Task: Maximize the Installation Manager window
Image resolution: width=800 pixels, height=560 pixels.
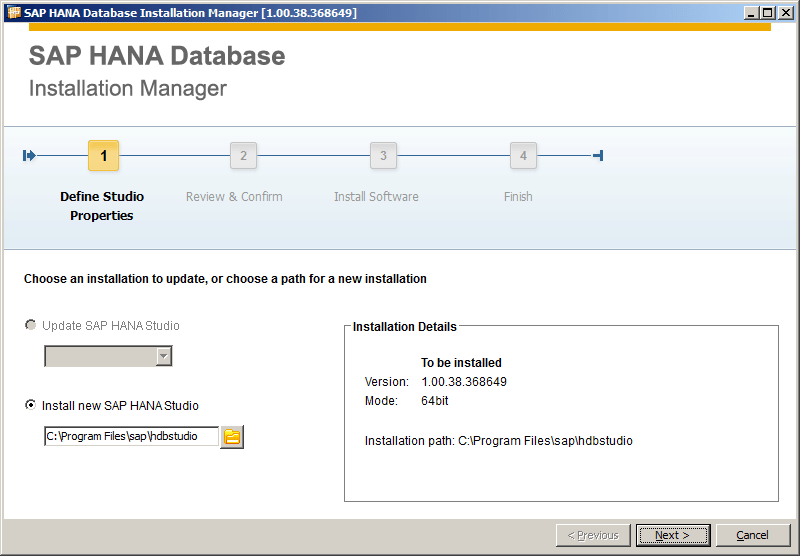Action: click(767, 13)
